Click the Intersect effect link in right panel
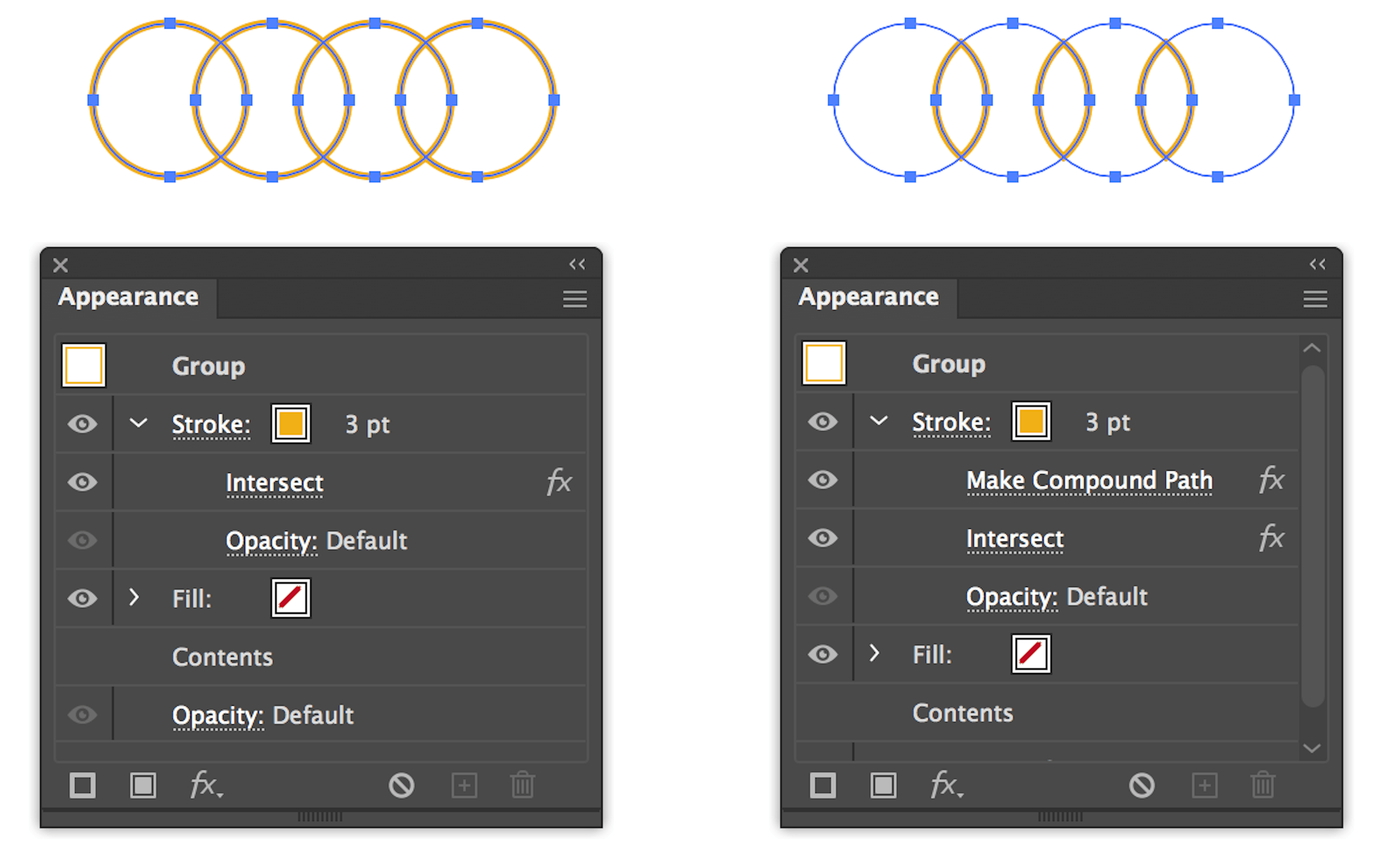 1015,539
